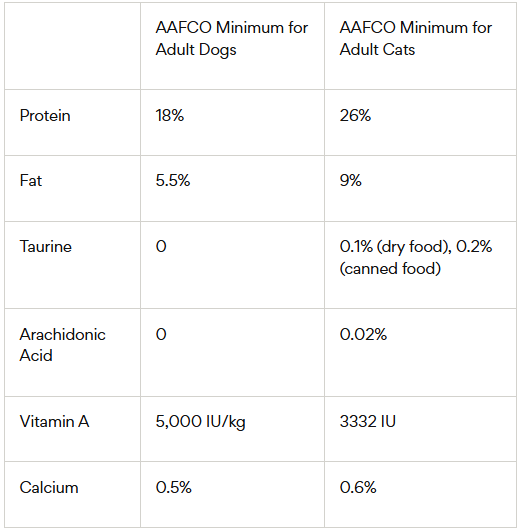Viewport: 520px width, 532px height.
Task: Select the 18% protein value for dogs
Action: tap(170, 115)
